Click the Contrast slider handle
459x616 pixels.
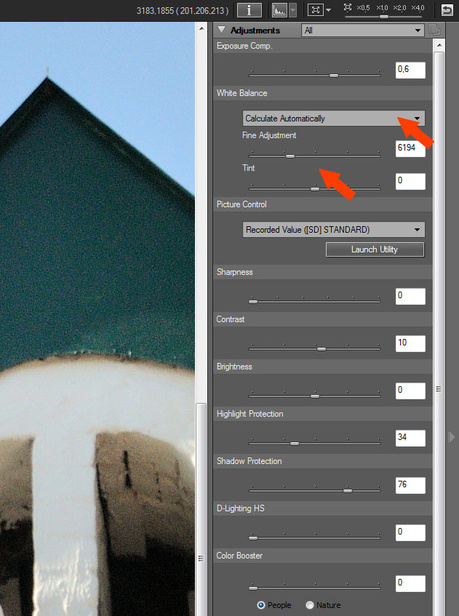pos(321,348)
